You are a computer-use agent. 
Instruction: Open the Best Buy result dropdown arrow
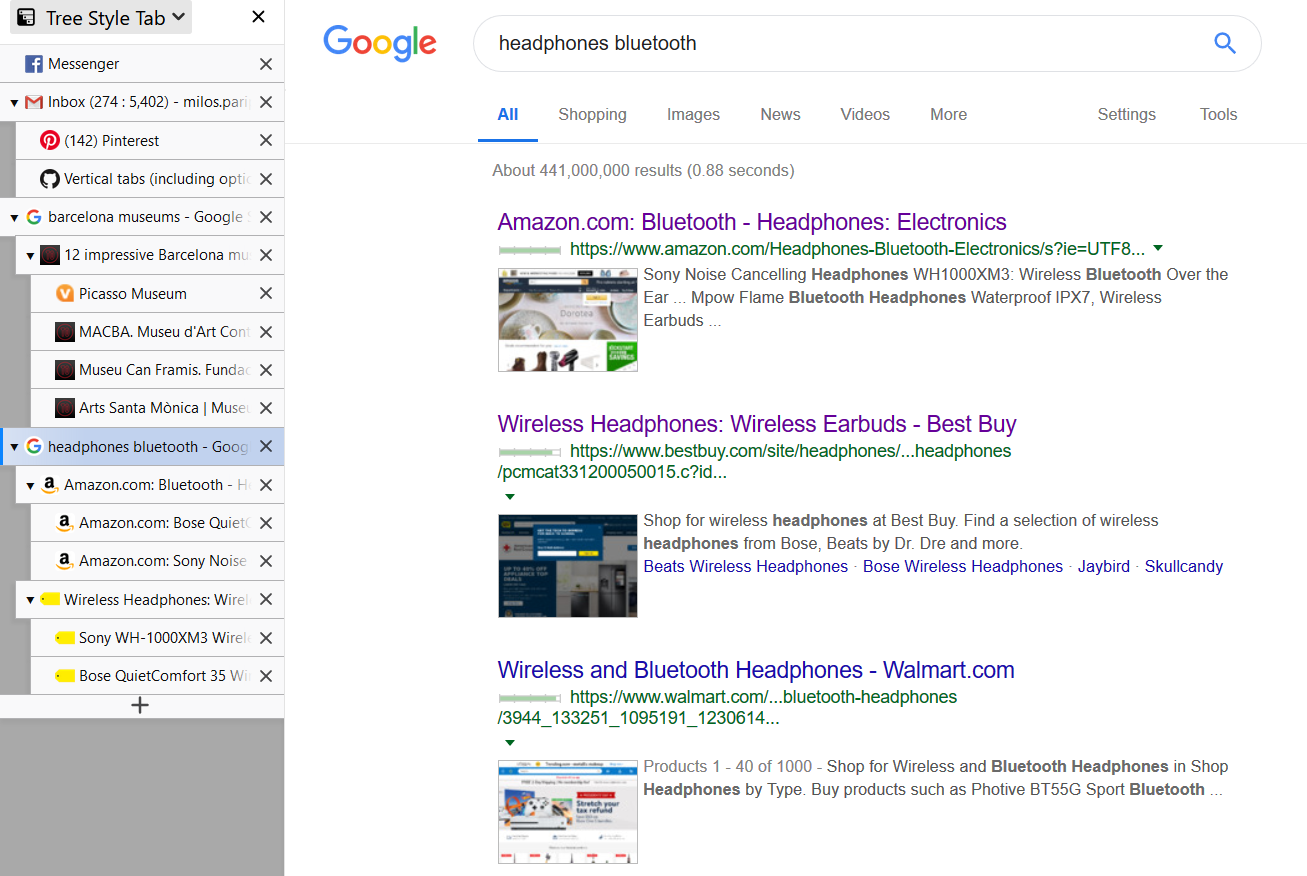click(x=510, y=496)
